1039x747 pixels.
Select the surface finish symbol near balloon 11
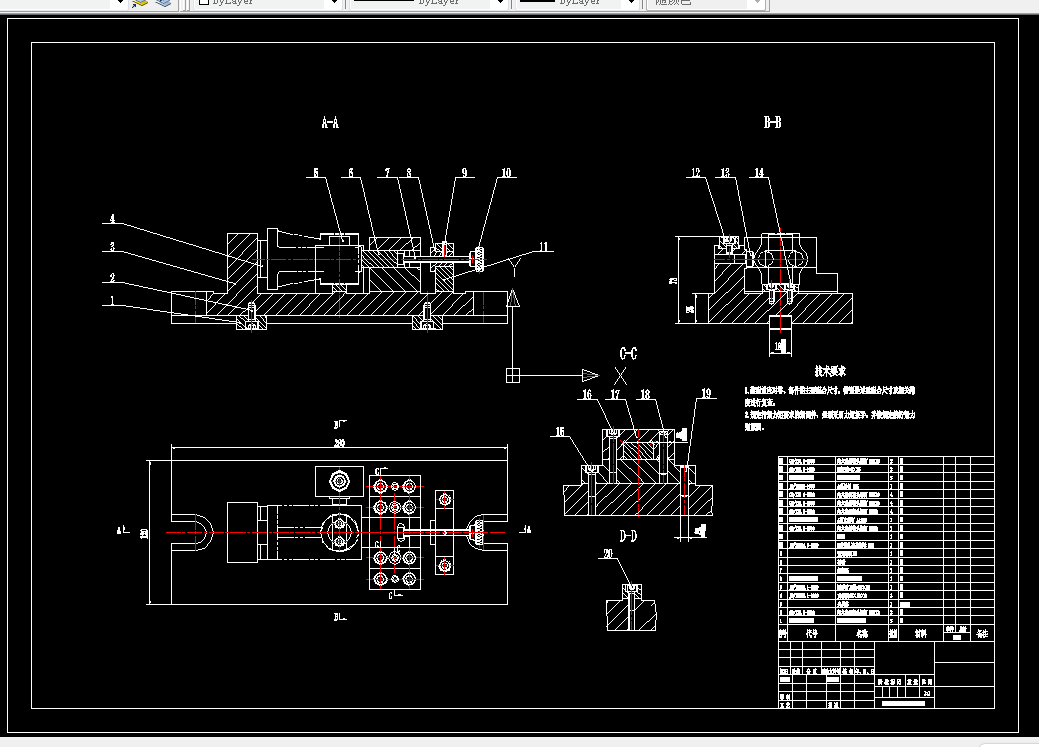coord(514,268)
